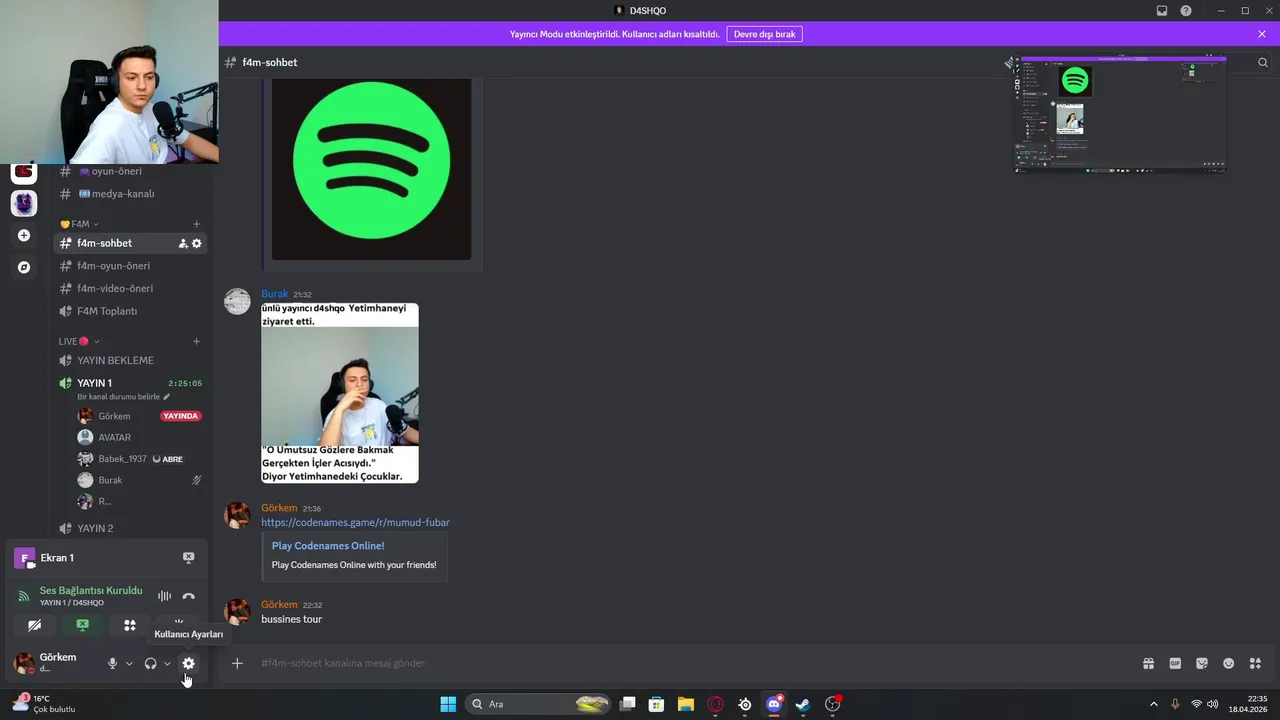Viewport: 1280px width, 720px height.
Task: Click Burak username in chat
Action: [274, 294]
